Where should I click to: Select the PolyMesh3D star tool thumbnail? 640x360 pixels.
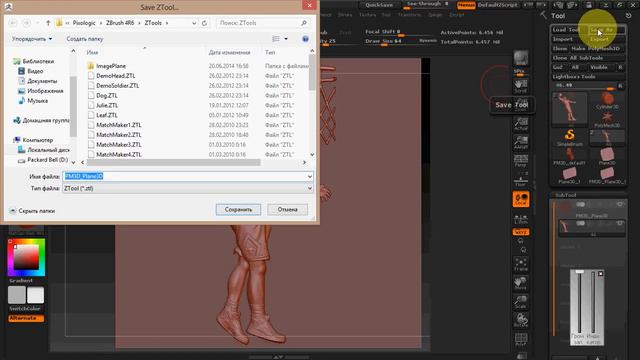click(607, 120)
